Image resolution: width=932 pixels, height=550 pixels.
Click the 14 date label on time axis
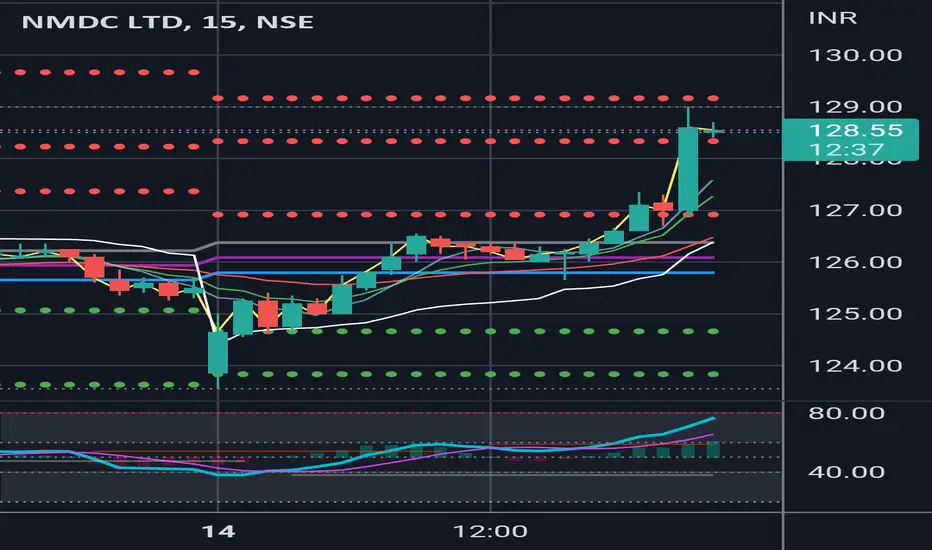point(218,531)
